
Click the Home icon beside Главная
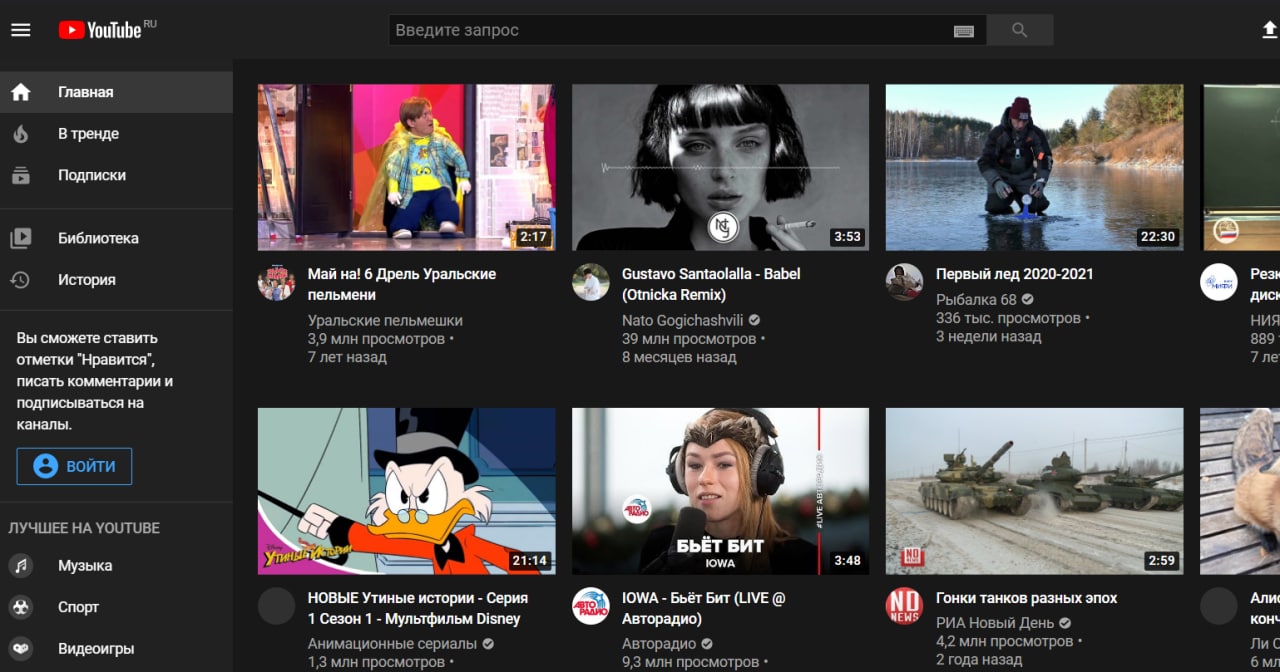(x=21, y=92)
